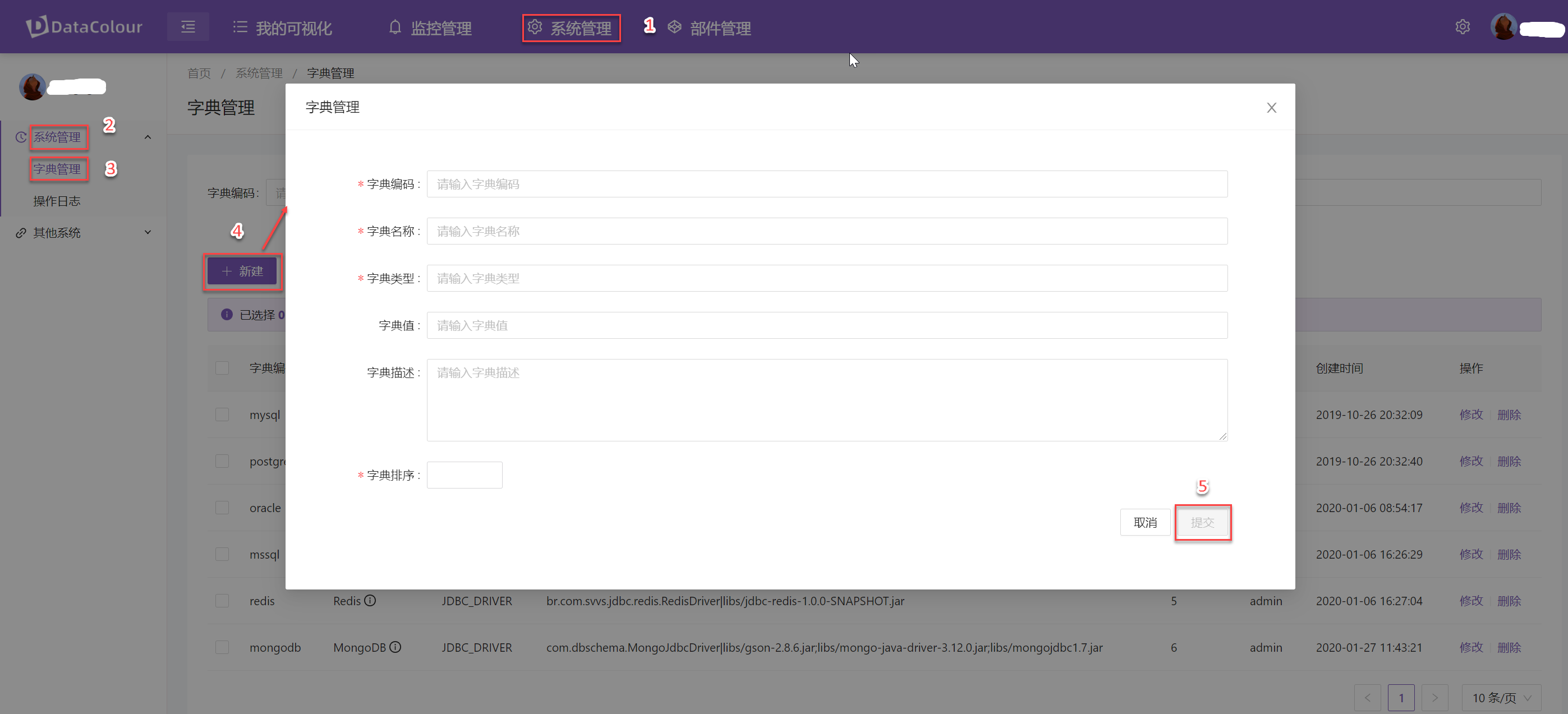This screenshot has height=714, width=1568.
Task: Check the redis row checkbox
Action: point(222,601)
